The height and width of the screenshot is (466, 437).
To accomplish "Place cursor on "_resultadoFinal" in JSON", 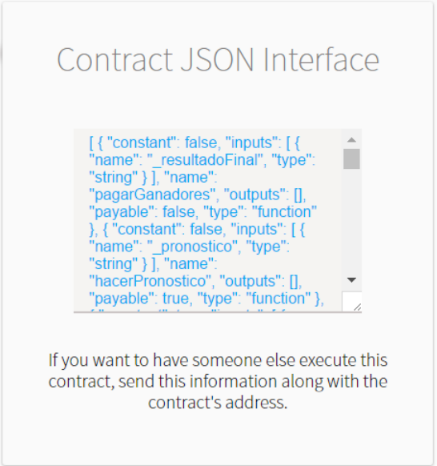I will 203,160.
